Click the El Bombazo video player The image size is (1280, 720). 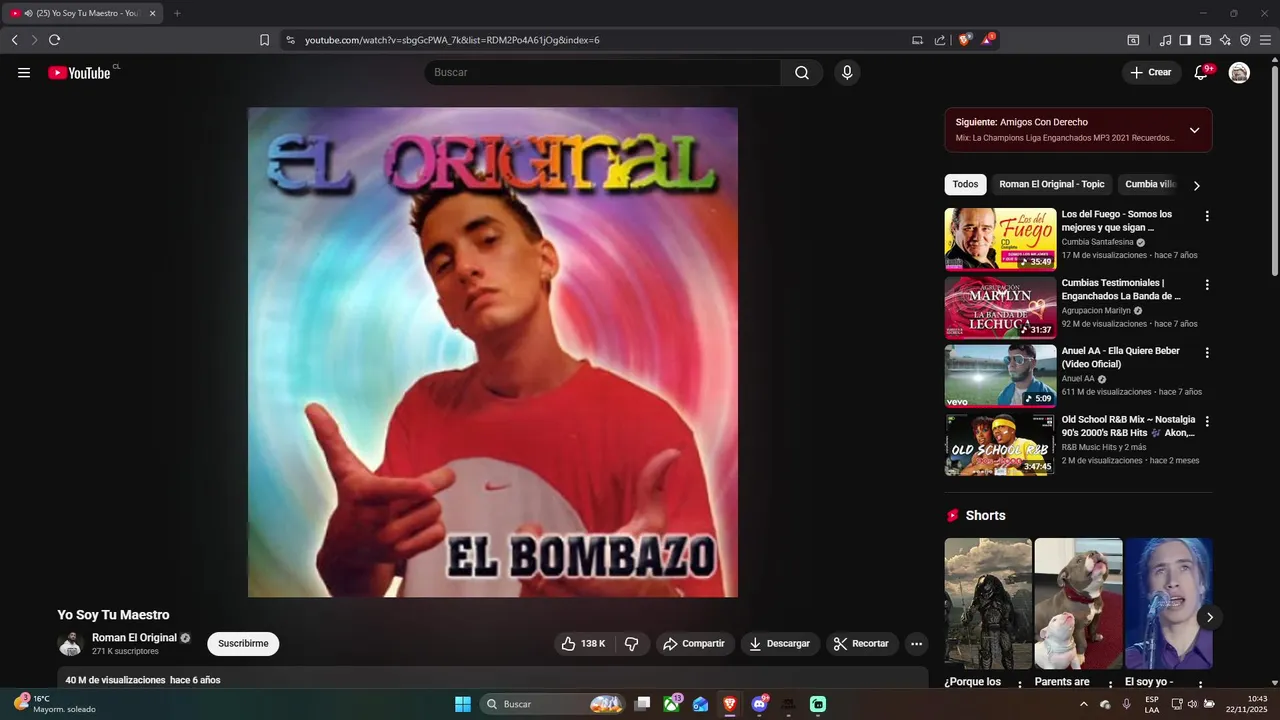point(493,352)
